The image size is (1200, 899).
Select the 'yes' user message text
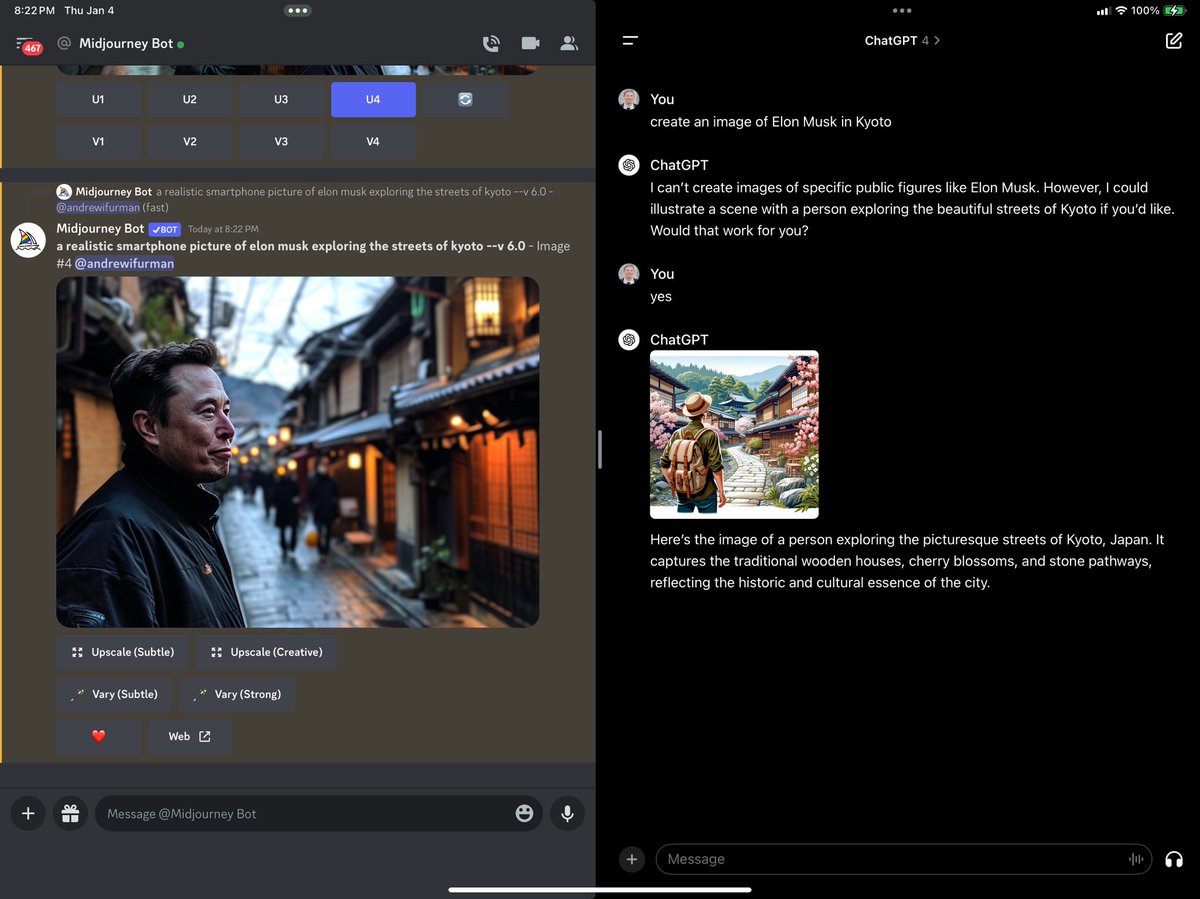click(x=661, y=296)
